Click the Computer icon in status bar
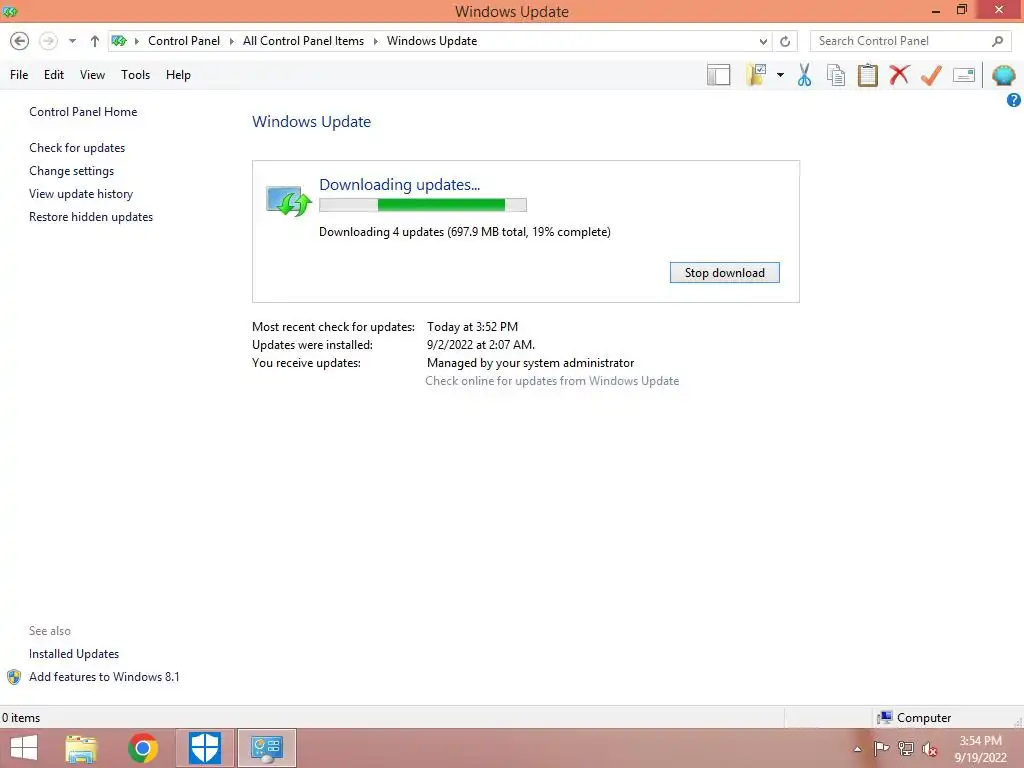The width and height of the screenshot is (1024, 768). click(885, 718)
